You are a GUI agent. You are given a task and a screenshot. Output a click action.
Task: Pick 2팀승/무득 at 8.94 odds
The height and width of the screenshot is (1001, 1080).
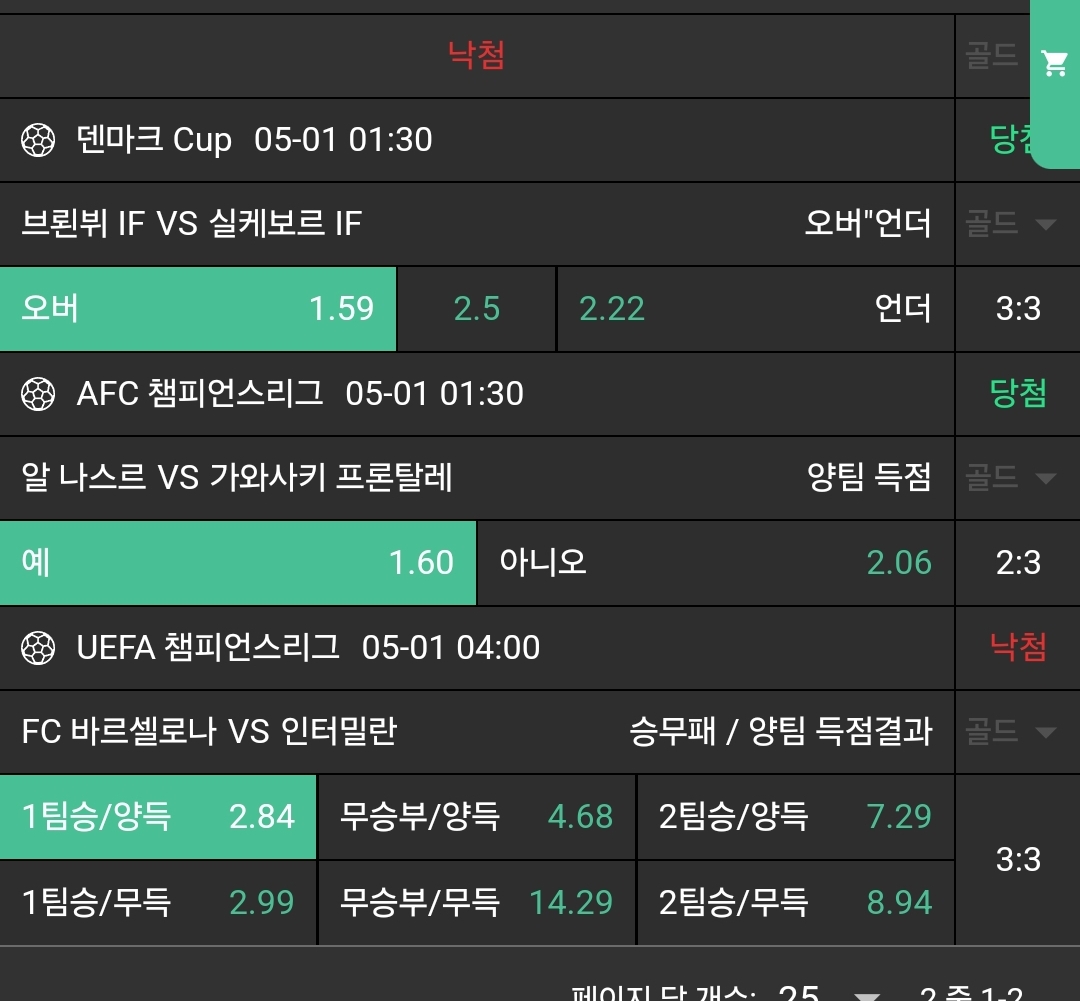tap(795, 903)
